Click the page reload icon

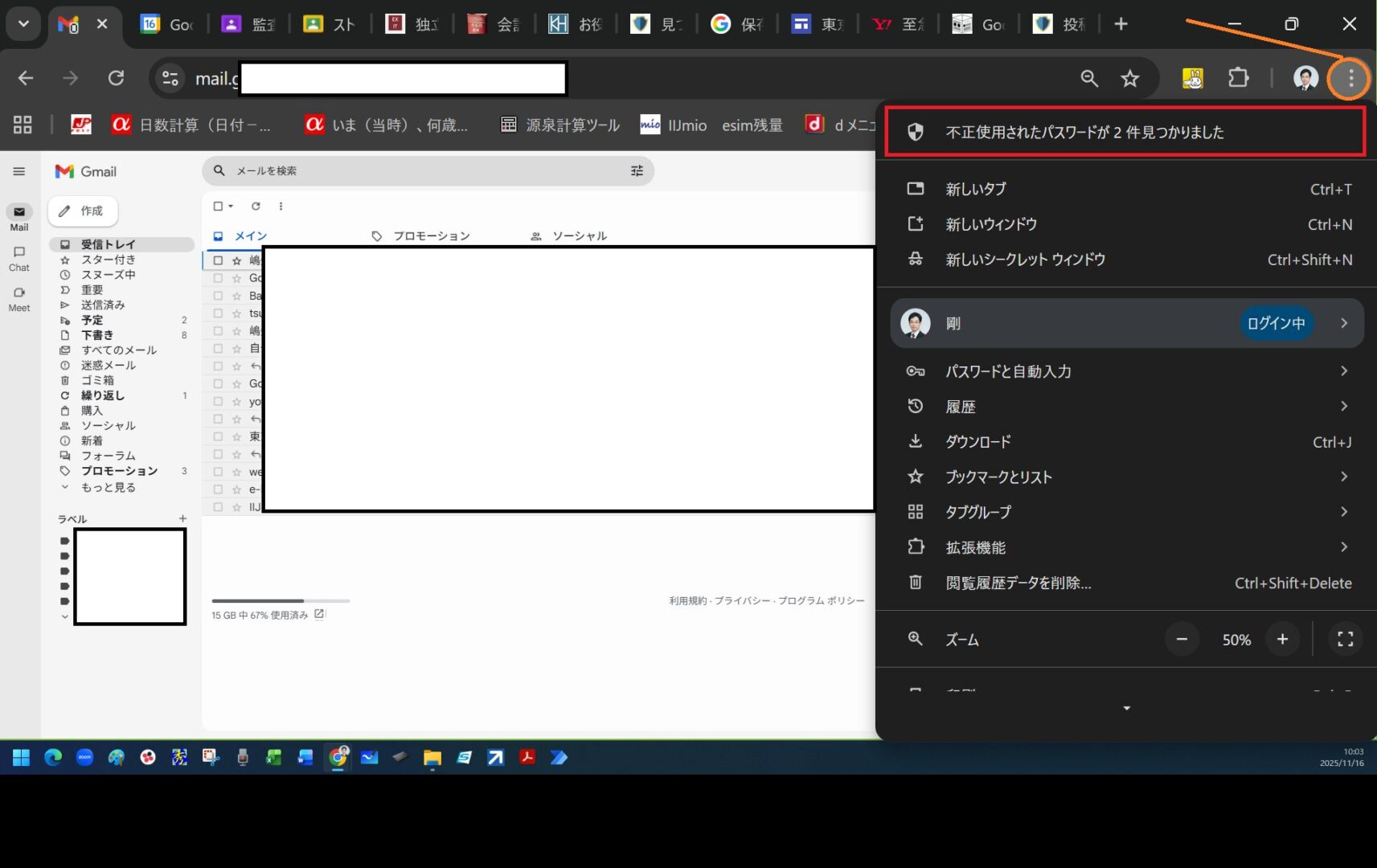[117, 78]
